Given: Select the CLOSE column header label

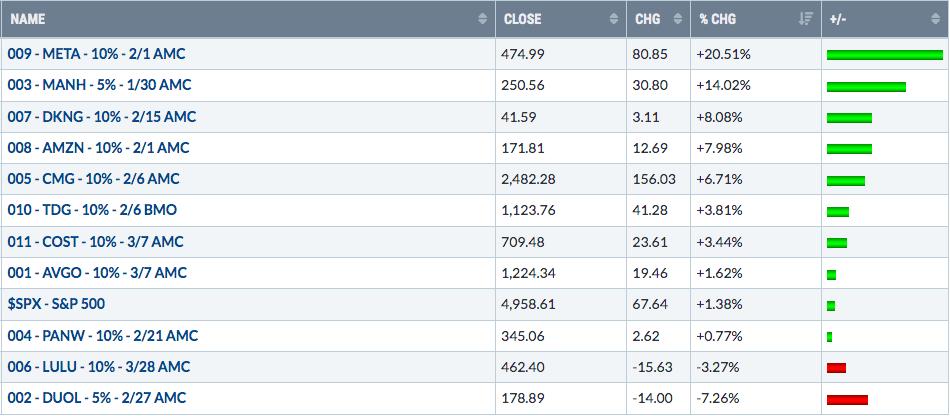Looking at the screenshot, I should pyautogui.click(x=522, y=19).
